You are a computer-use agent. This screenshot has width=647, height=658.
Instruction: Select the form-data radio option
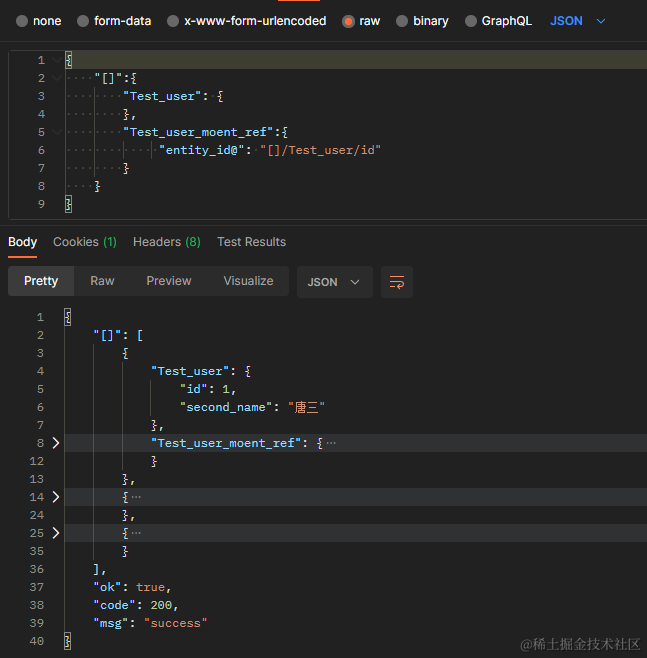(x=83, y=21)
